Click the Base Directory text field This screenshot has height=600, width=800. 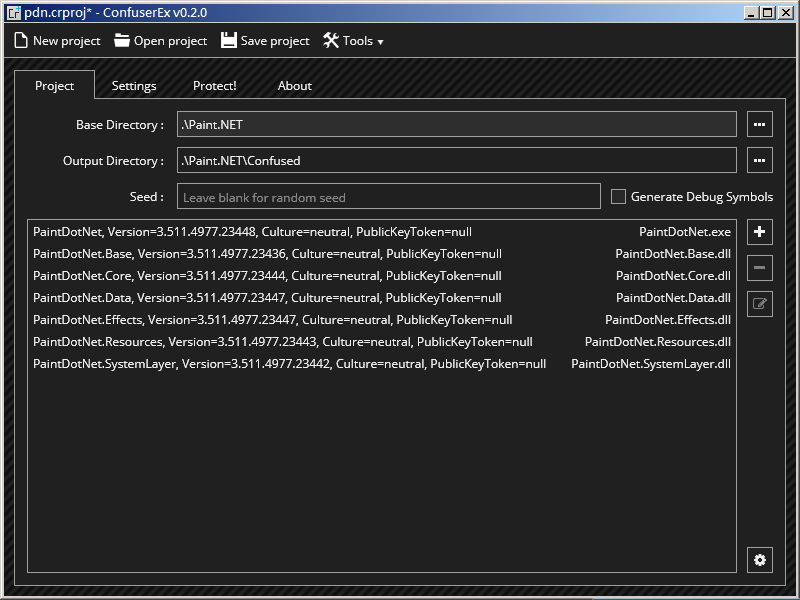pos(457,124)
